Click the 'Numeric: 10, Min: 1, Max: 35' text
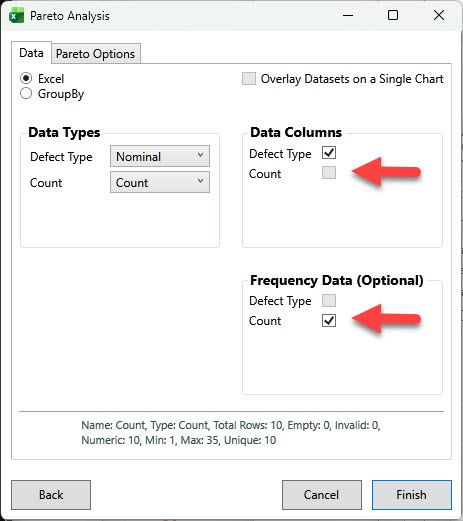This screenshot has height=521, width=463. click(x=150, y=440)
